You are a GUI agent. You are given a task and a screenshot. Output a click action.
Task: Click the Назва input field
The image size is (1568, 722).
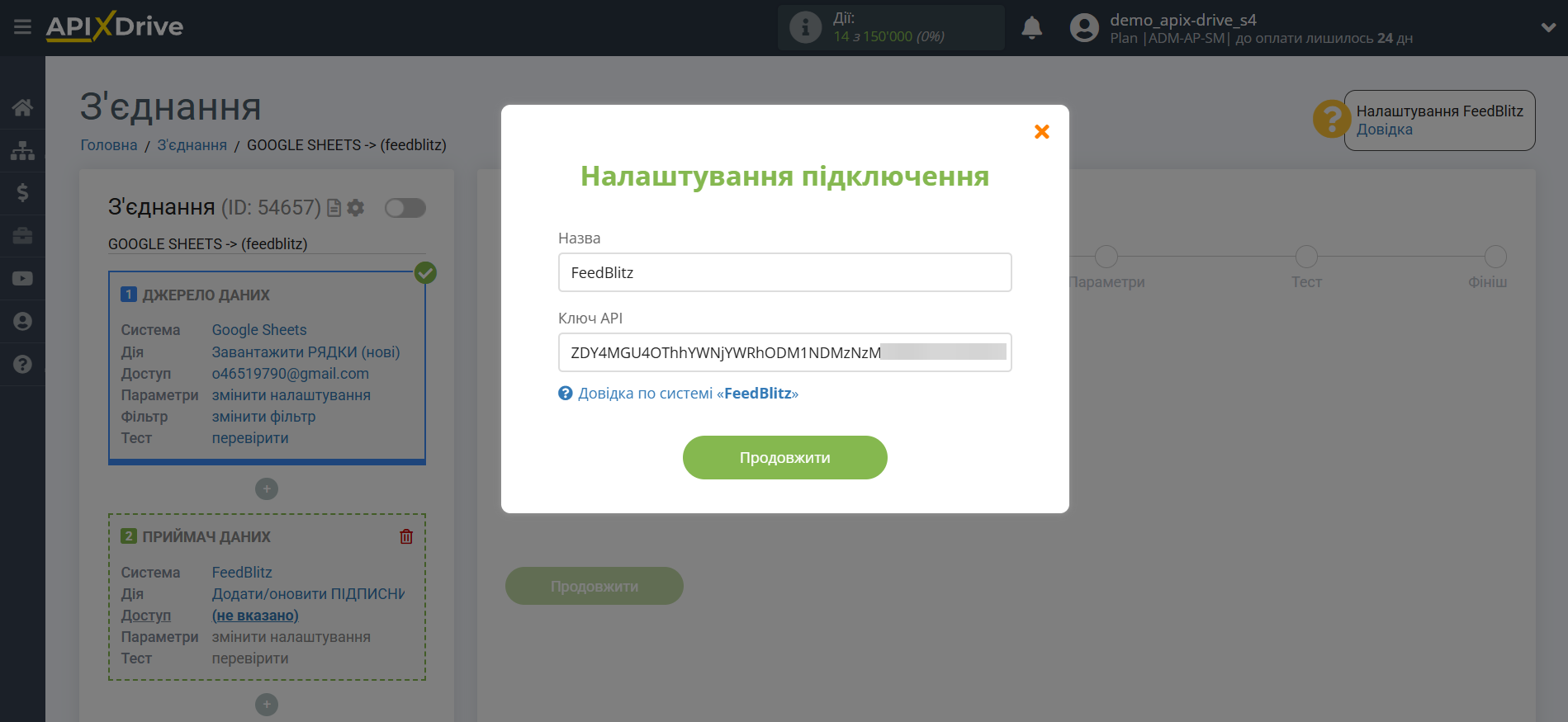(x=784, y=272)
